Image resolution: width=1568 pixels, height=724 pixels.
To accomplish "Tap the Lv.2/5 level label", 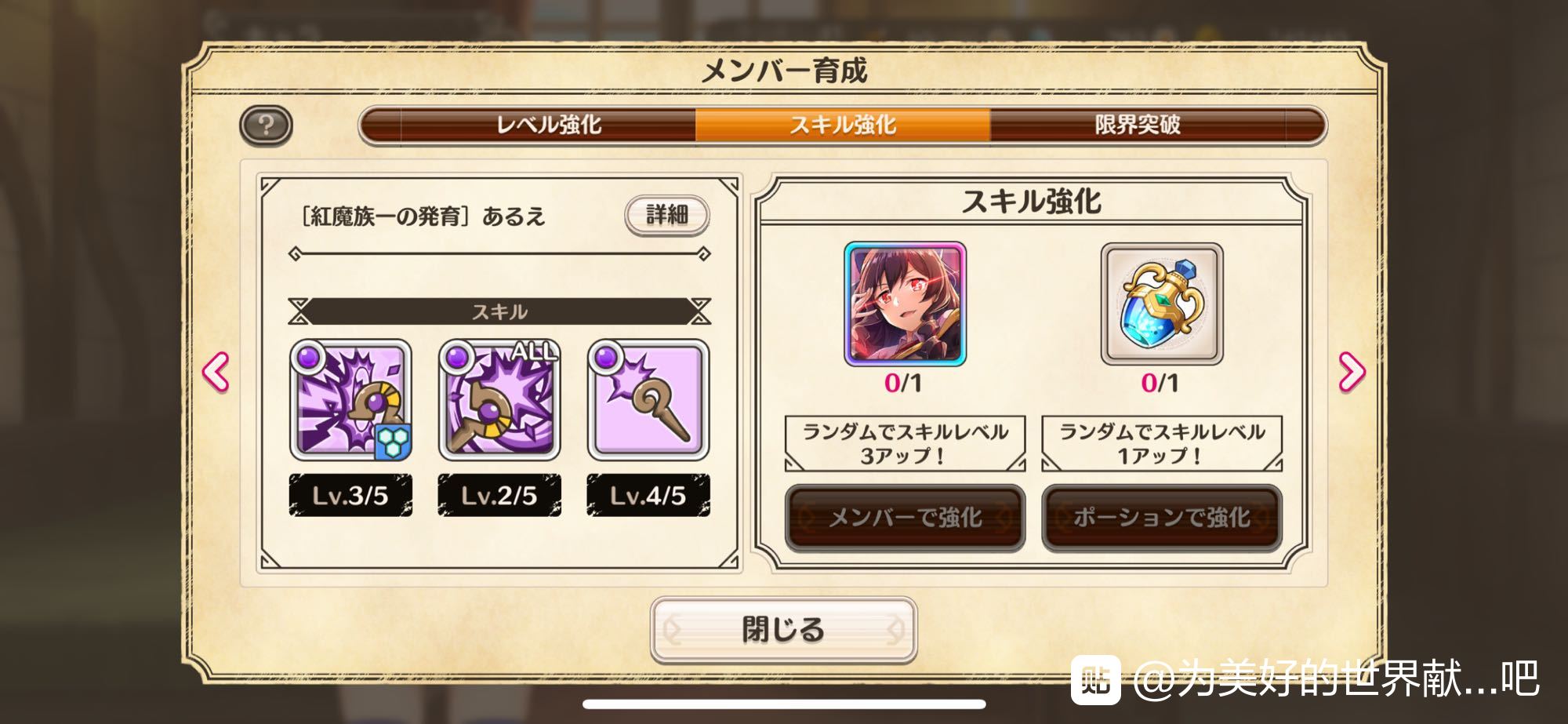I will click(x=499, y=496).
